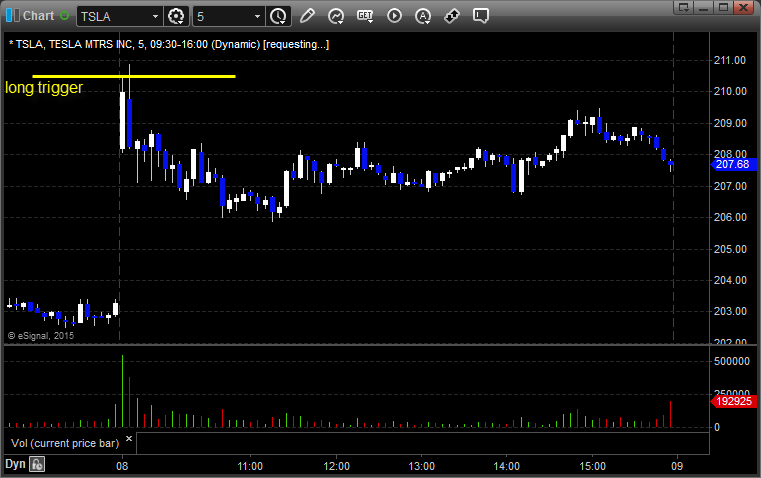Click the play/replay mode button

point(394,16)
